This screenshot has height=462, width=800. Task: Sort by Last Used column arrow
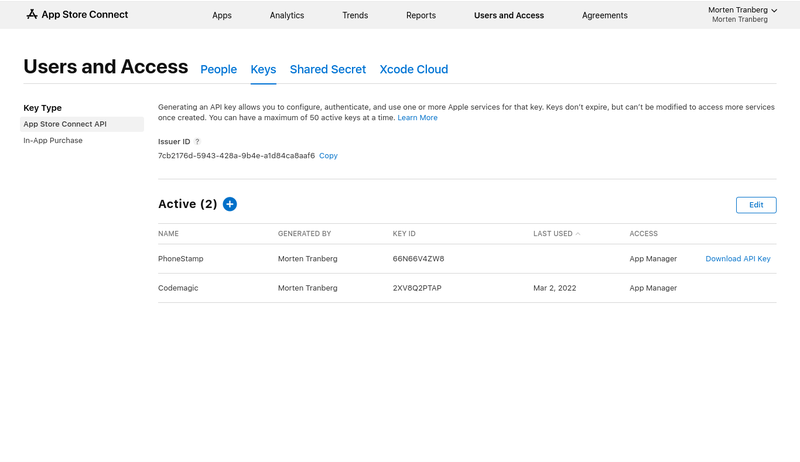pos(578,234)
